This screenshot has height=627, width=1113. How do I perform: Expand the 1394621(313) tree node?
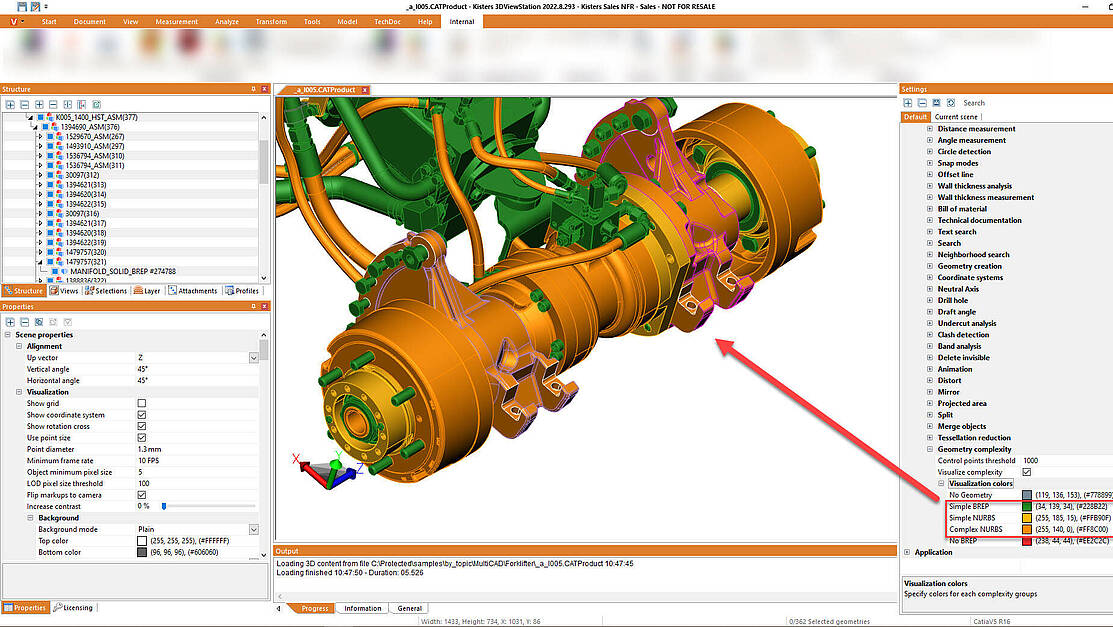40,185
